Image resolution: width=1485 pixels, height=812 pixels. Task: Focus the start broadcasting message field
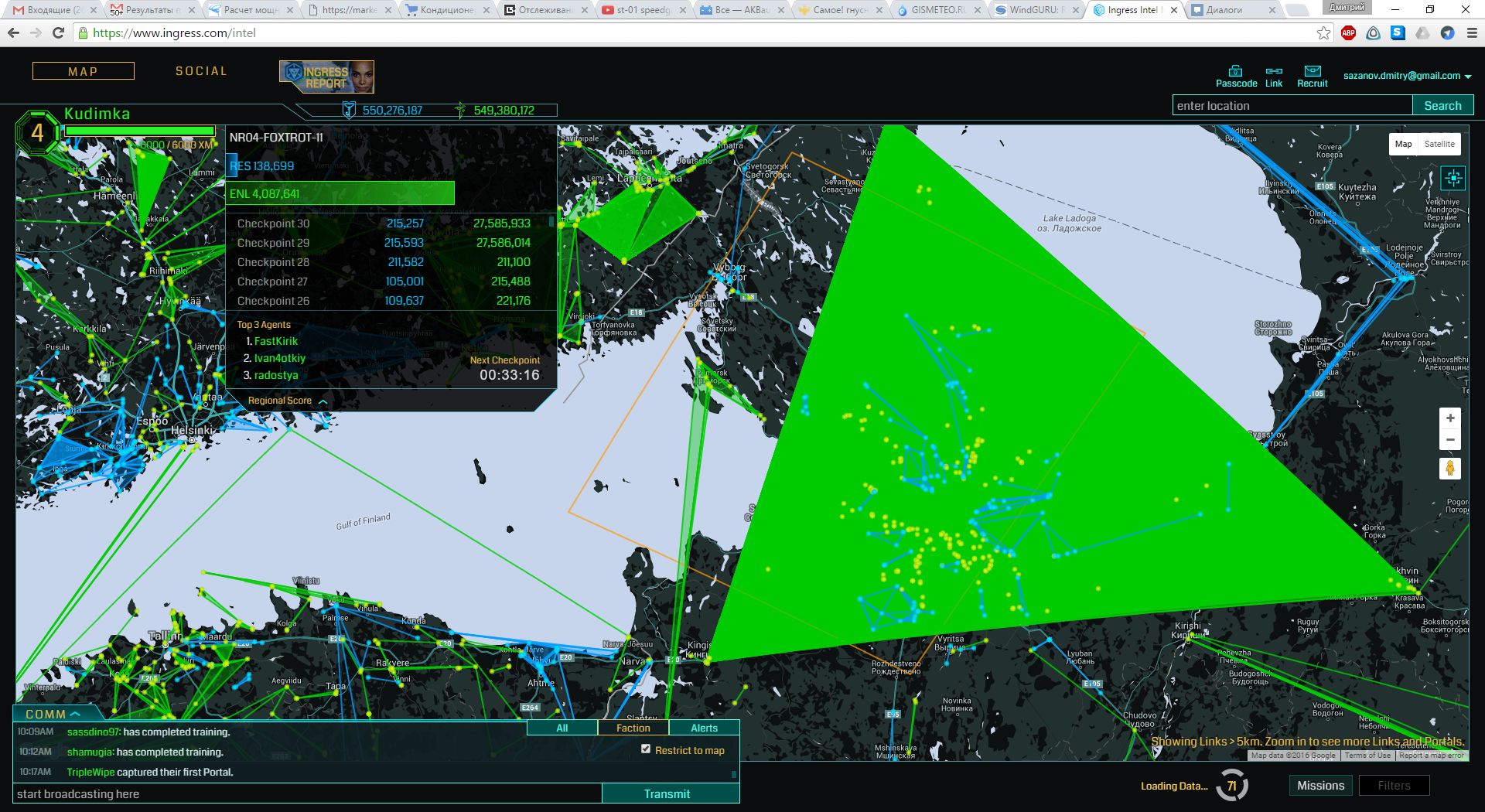click(x=307, y=793)
